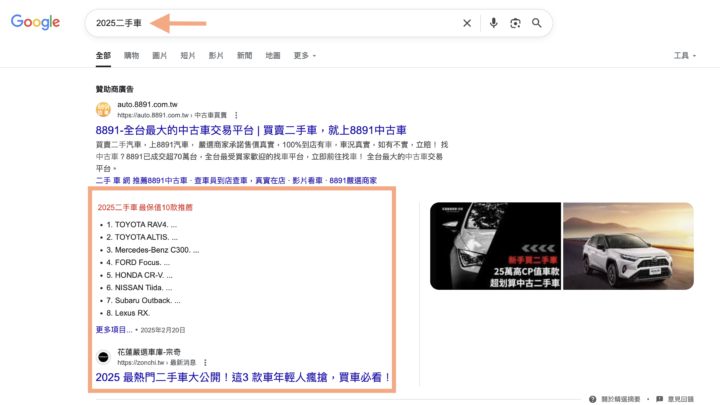This screenshot has height=405, width=720.
Task: Switch to the 購物 tab
Action: tap(132, 56)
